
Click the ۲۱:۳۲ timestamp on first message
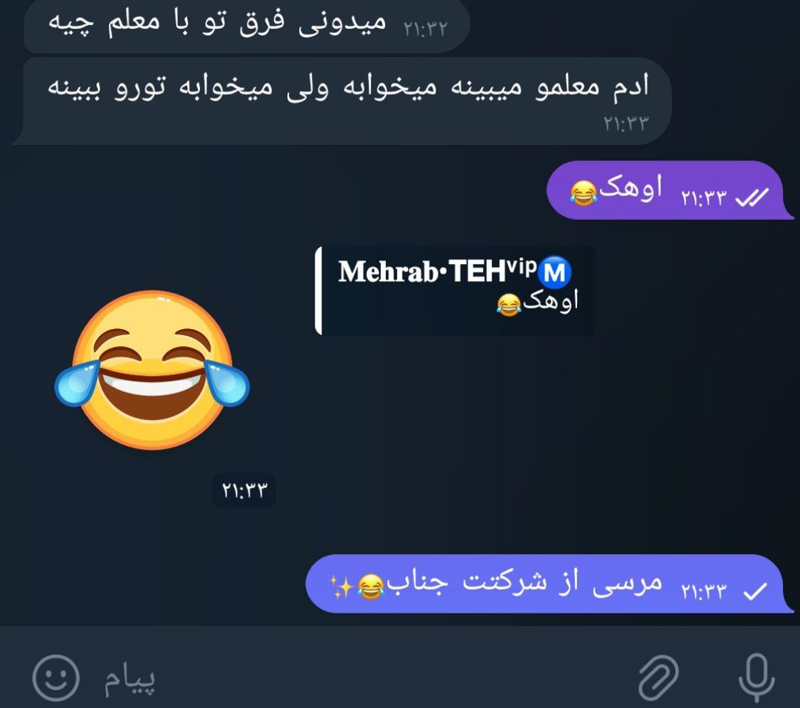pyautogui.click(x=426, y=29)
